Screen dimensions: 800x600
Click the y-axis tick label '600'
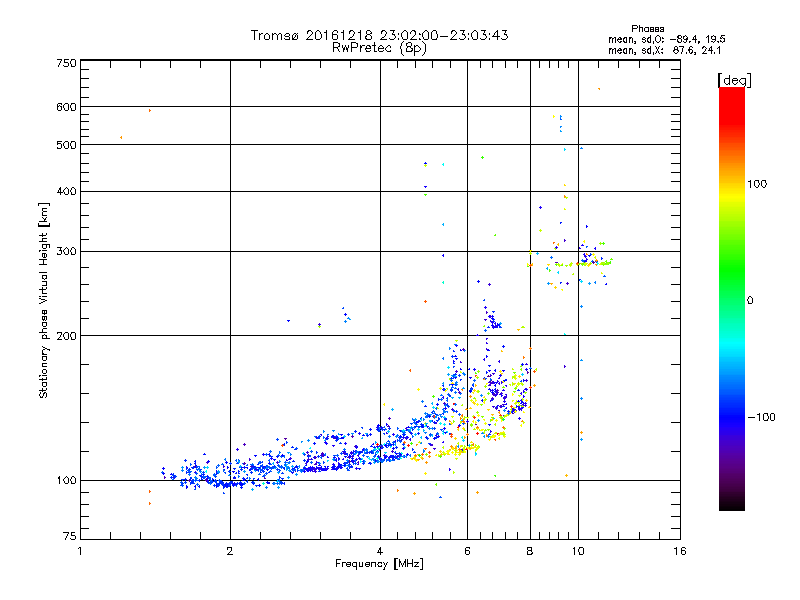point(66,107)
